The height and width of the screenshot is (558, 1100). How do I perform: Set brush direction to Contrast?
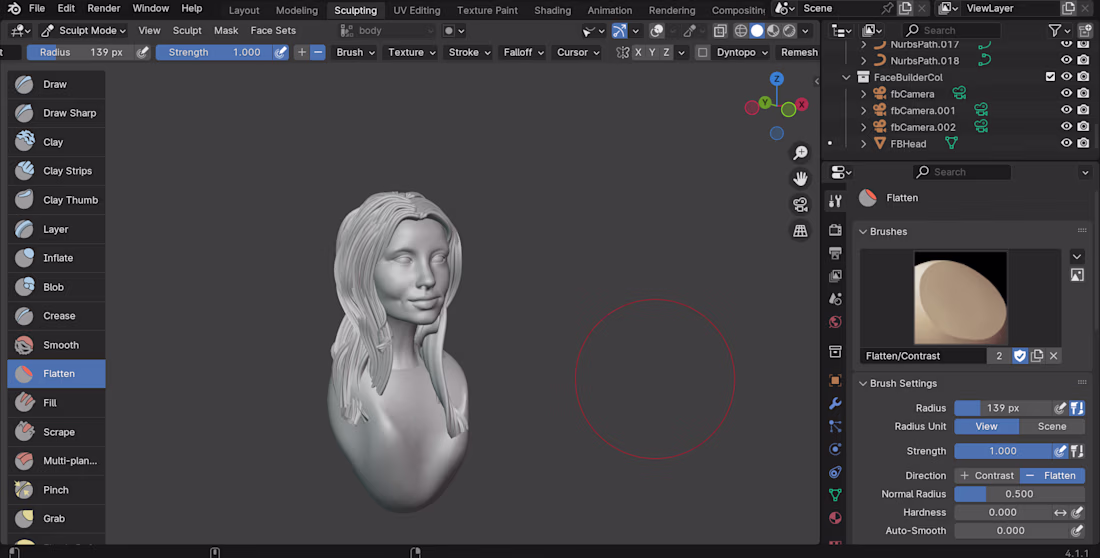[986, 476]
